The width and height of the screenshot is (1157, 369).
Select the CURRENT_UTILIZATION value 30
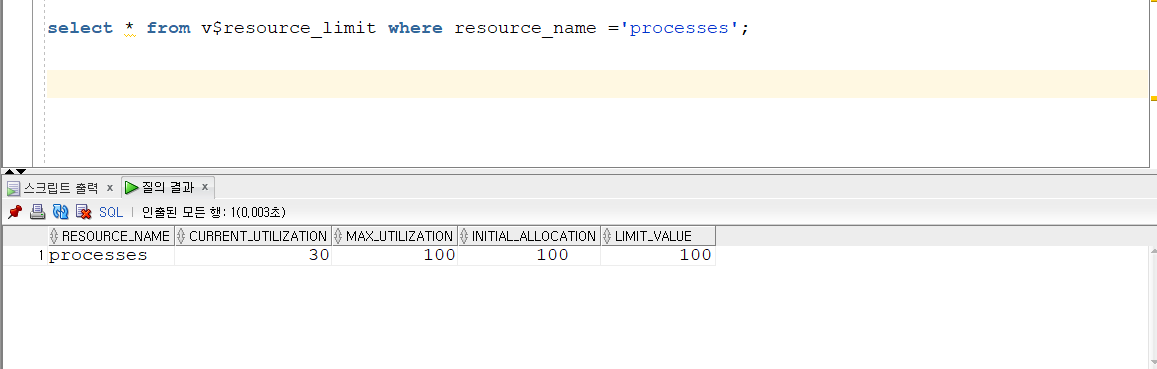(253, 255)
